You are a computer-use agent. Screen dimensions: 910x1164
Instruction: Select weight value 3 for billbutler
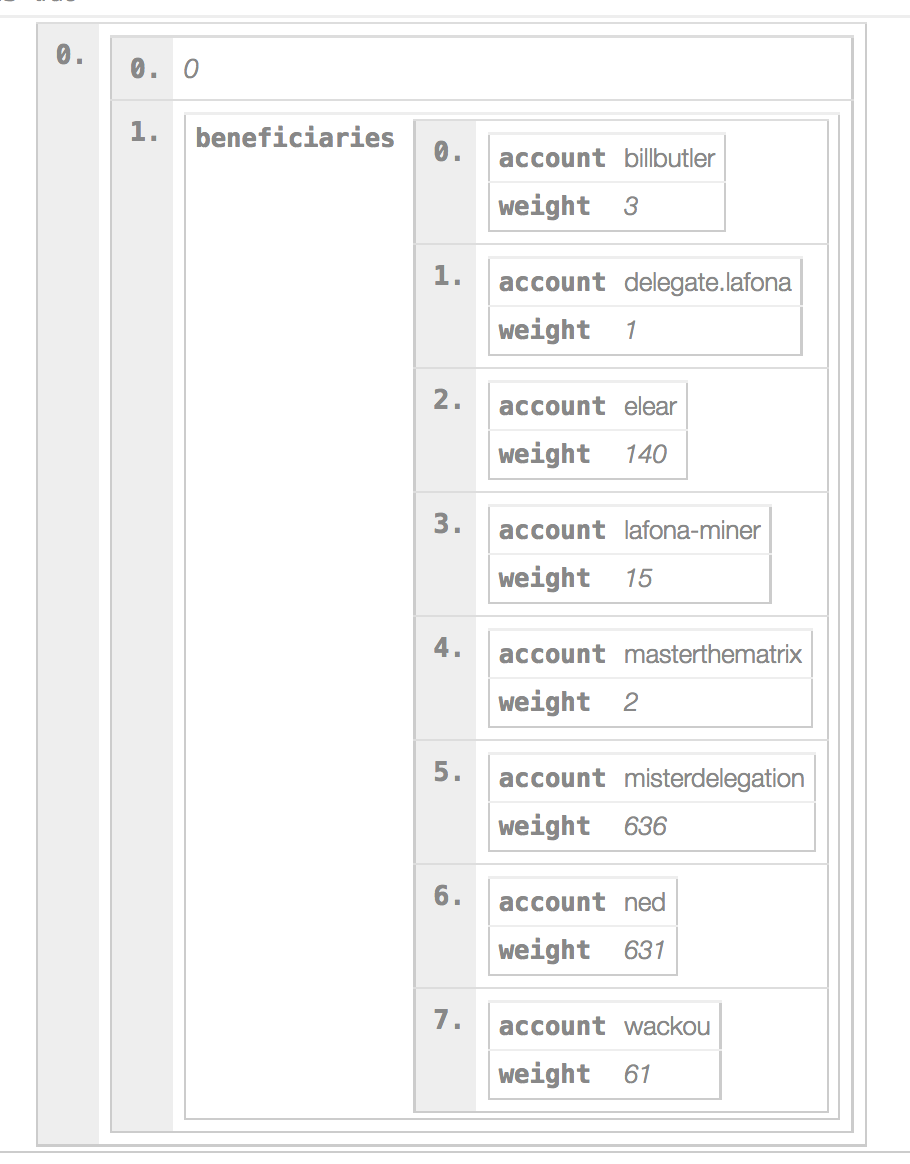631,206
